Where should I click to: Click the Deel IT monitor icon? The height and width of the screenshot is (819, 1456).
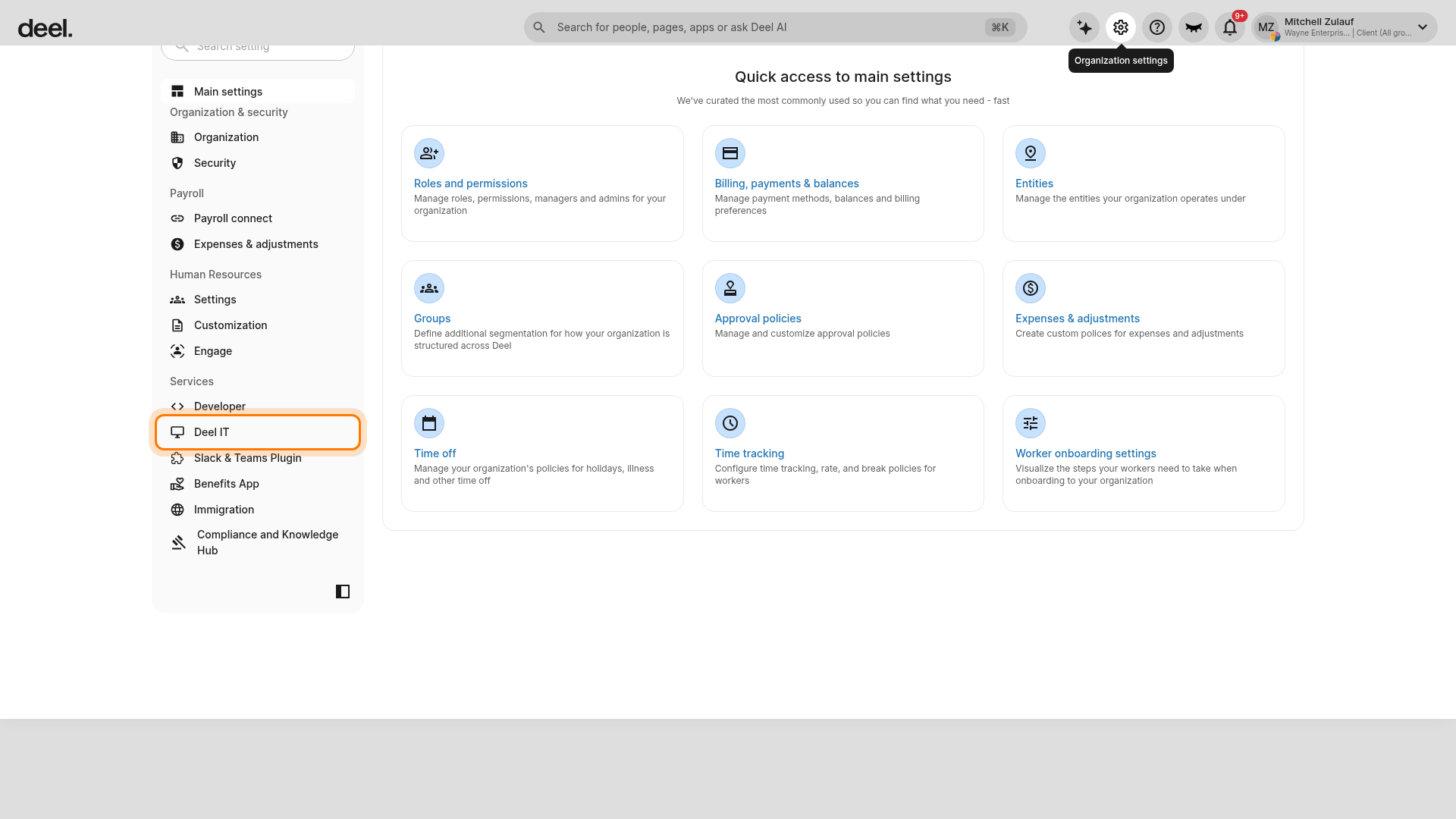[x=177, y=432]
